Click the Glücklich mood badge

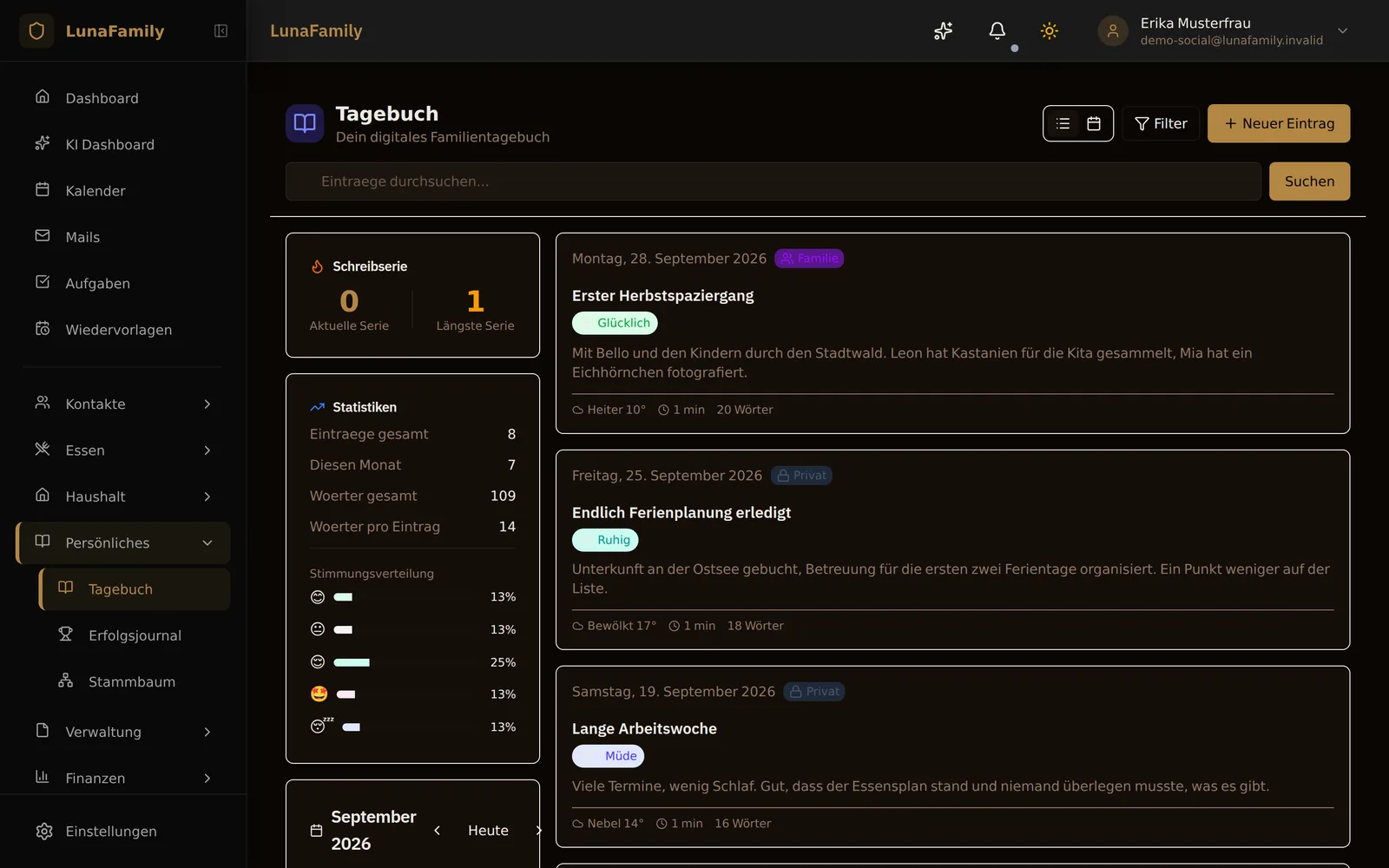(615, 323)
